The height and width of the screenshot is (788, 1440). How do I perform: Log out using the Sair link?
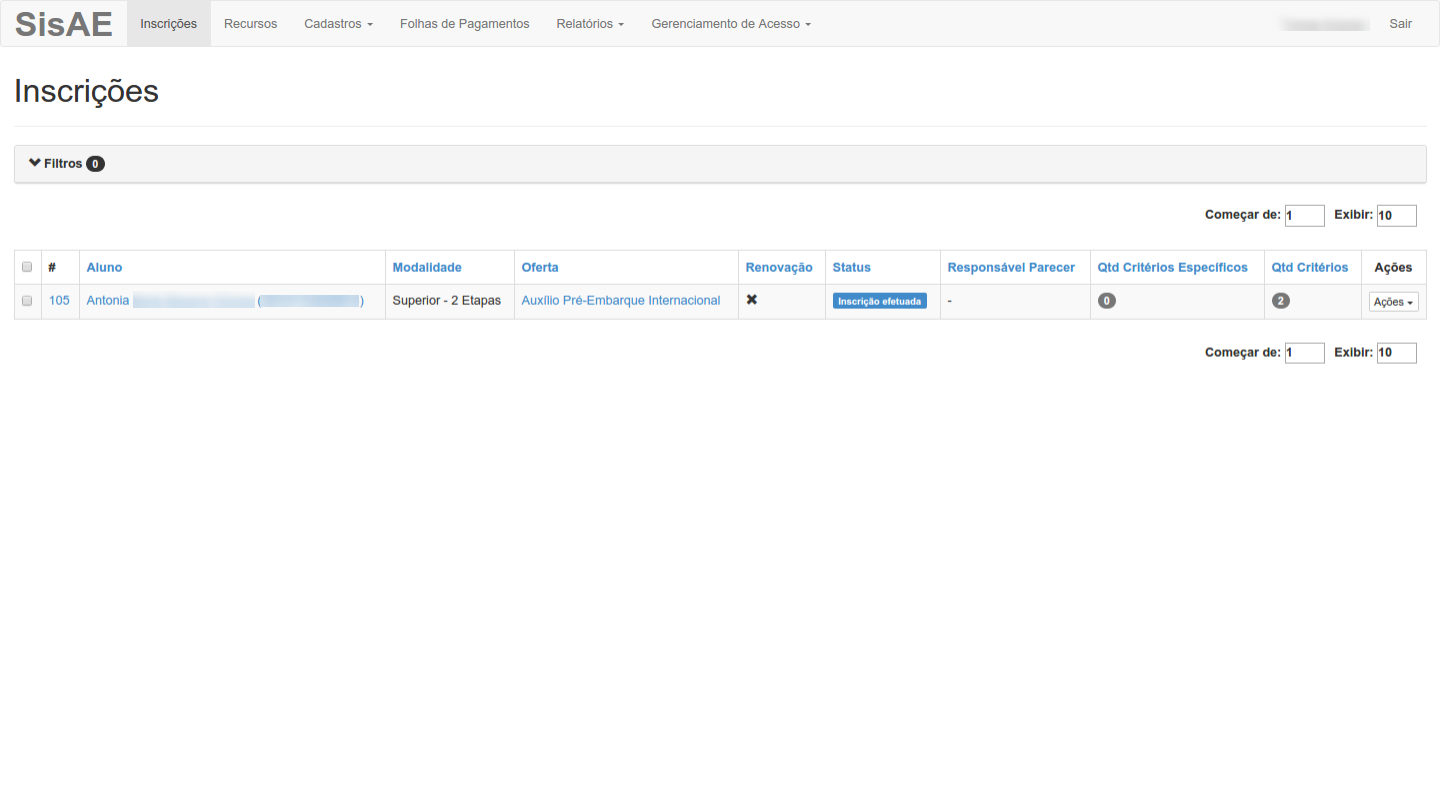coord(1400,24)
